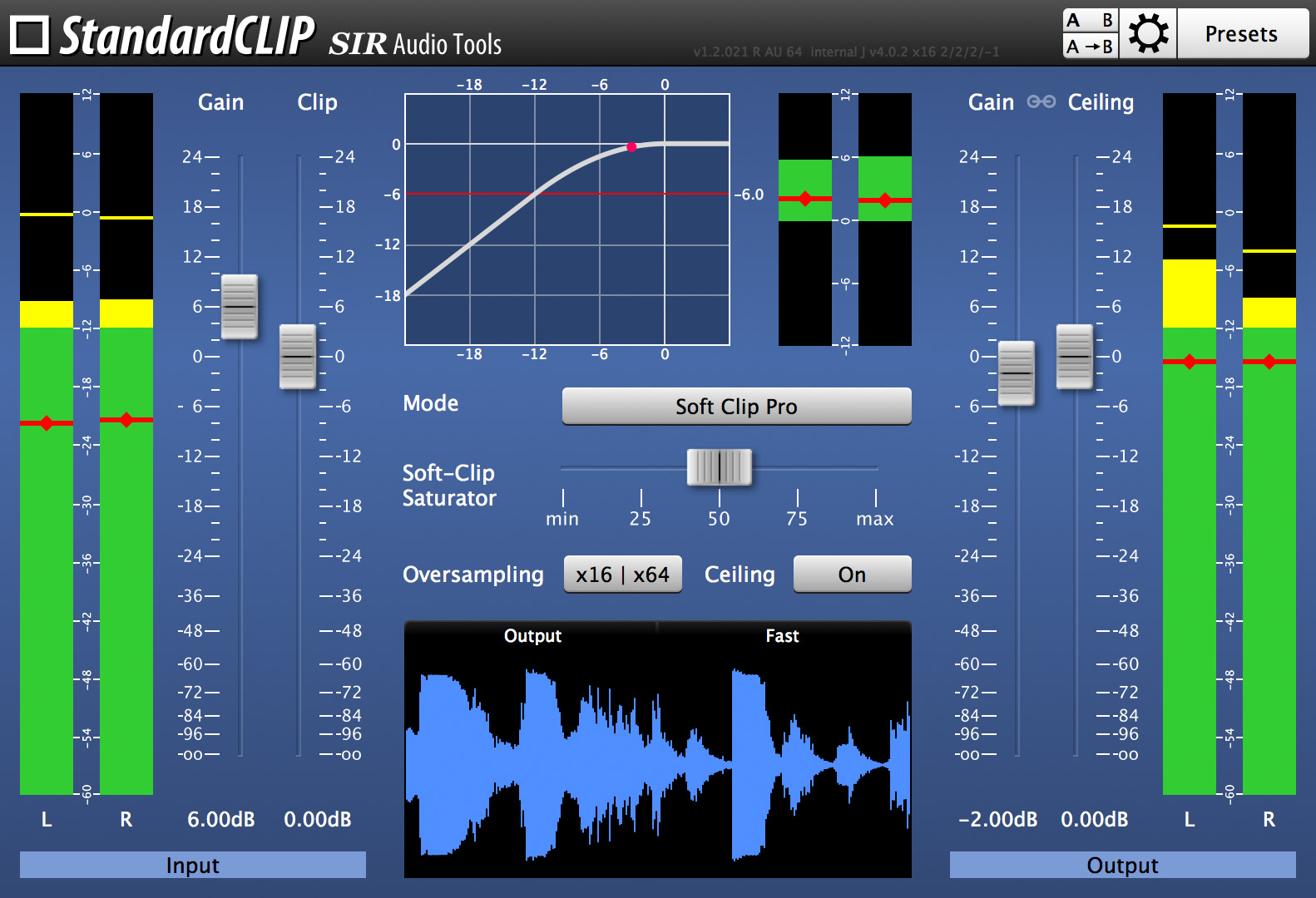Click the Ceiling slider handle
Screen dimensions: 1316x898
tap(1074, 357)
